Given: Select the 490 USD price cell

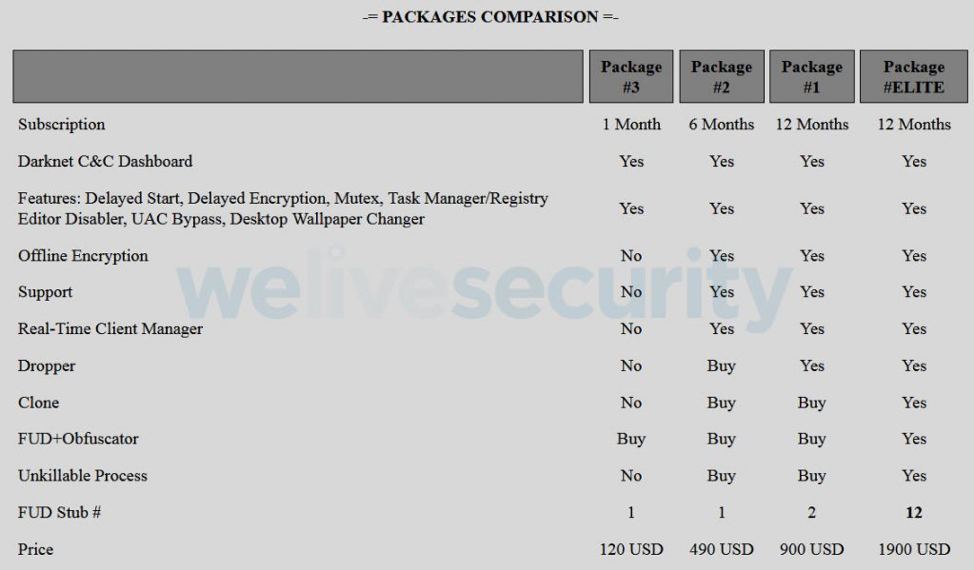Looking at the screenshot, I should pyautogui.click(x=721, y=549).
